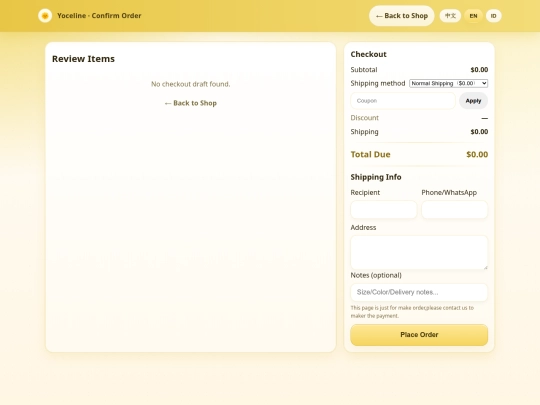
Task: Focus the Coupon input field
Action: 403,101
